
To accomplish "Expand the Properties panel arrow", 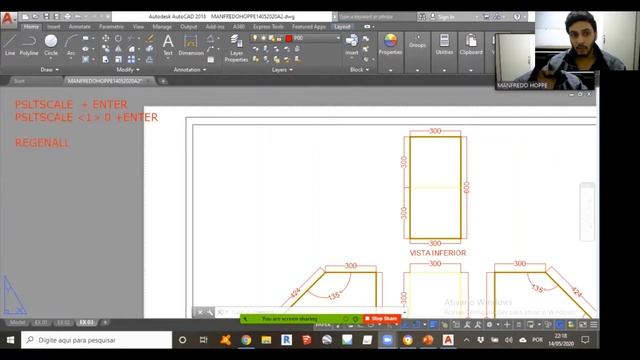I will (390, 70).
